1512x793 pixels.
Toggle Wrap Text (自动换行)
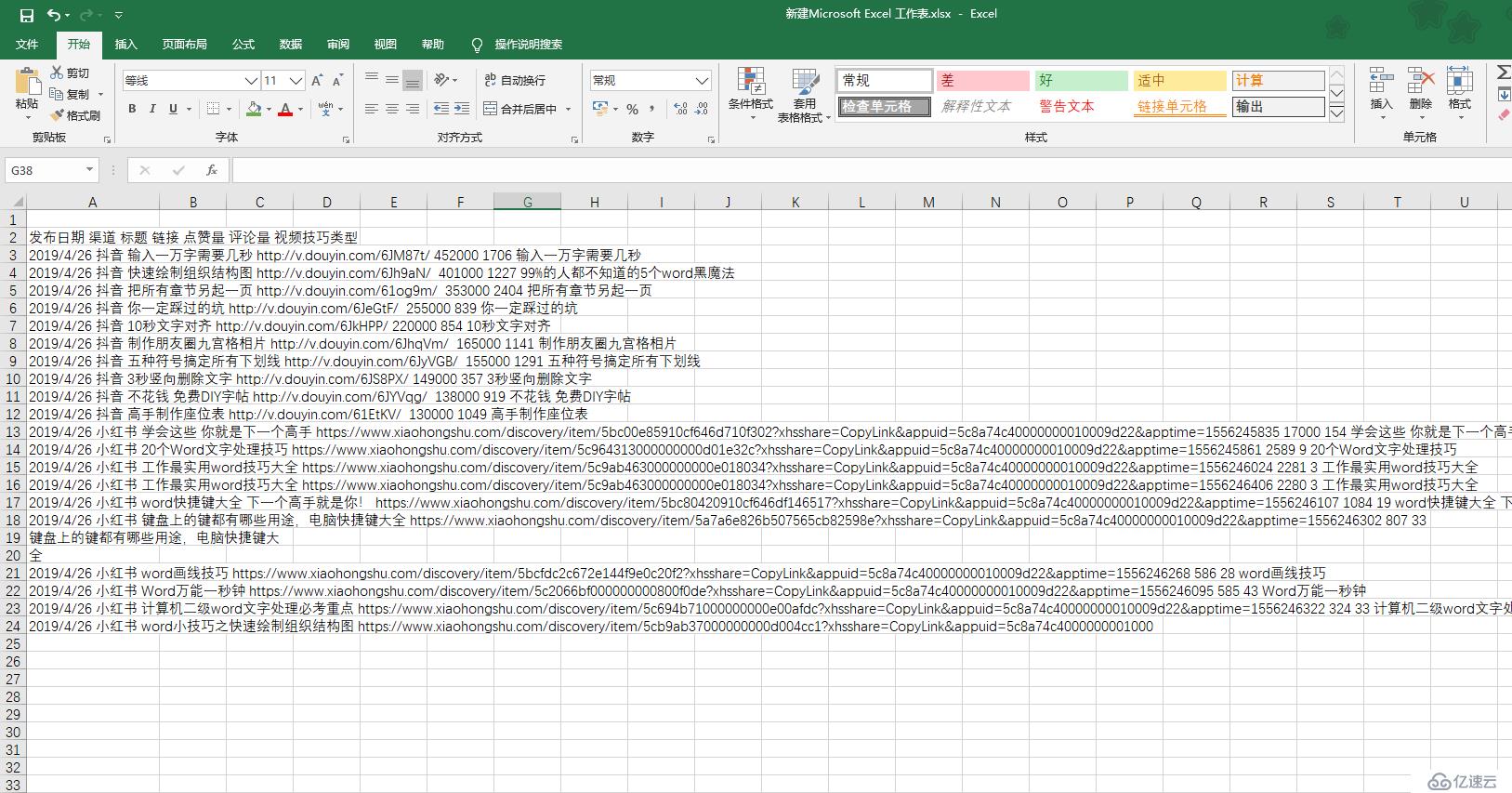point(515,80)
